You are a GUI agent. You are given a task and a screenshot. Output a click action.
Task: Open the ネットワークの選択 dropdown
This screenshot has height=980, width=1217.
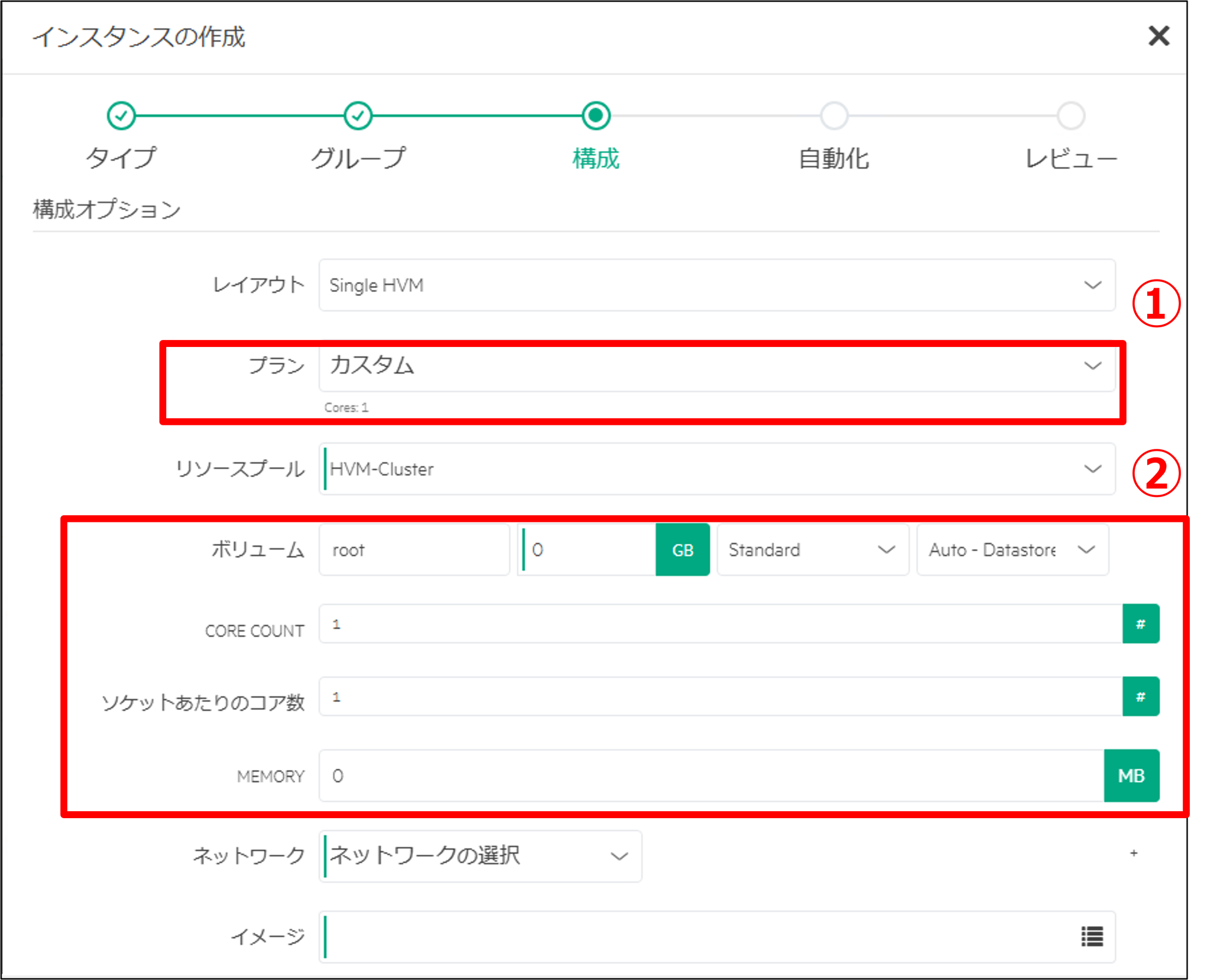pyautogui.click(x=480, y=856)
